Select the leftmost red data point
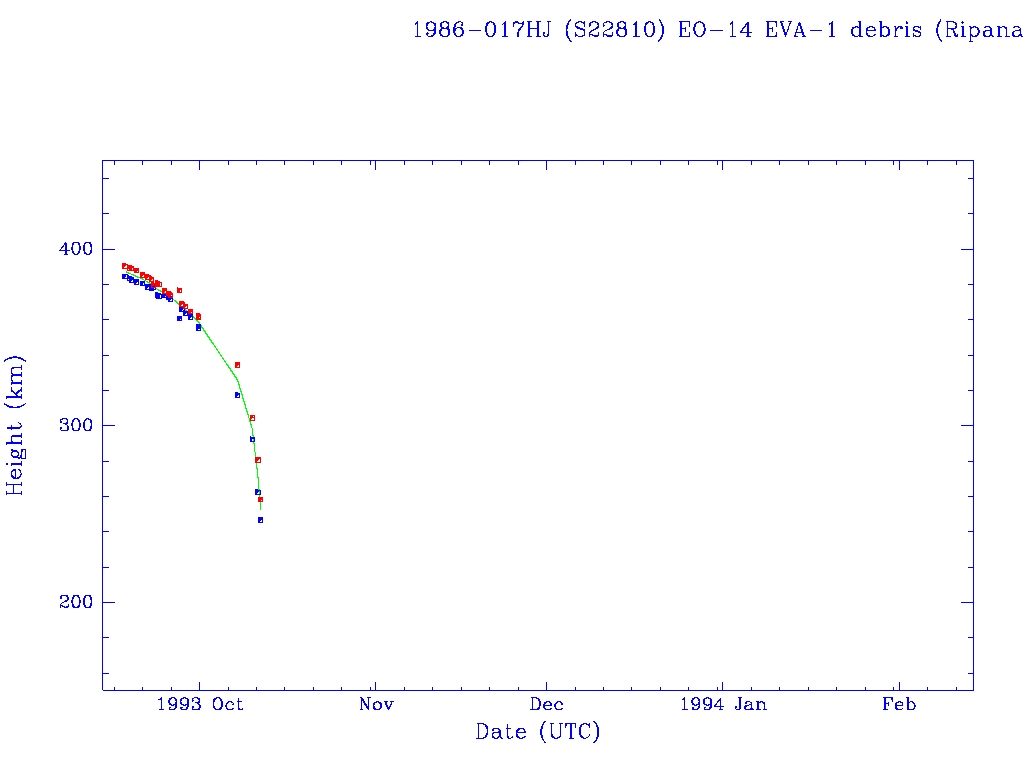This screenshot has width=1024, height=768. pos(124,266)
